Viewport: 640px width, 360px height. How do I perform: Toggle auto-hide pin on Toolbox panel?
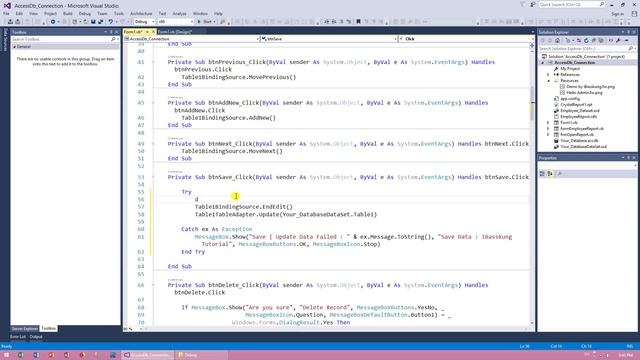111,32
